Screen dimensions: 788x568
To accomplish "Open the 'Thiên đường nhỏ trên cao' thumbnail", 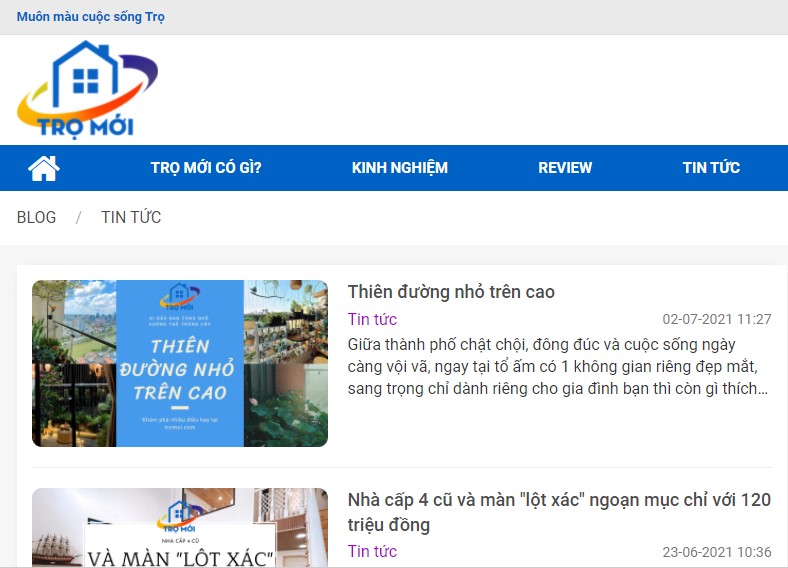I will [180, 363].
